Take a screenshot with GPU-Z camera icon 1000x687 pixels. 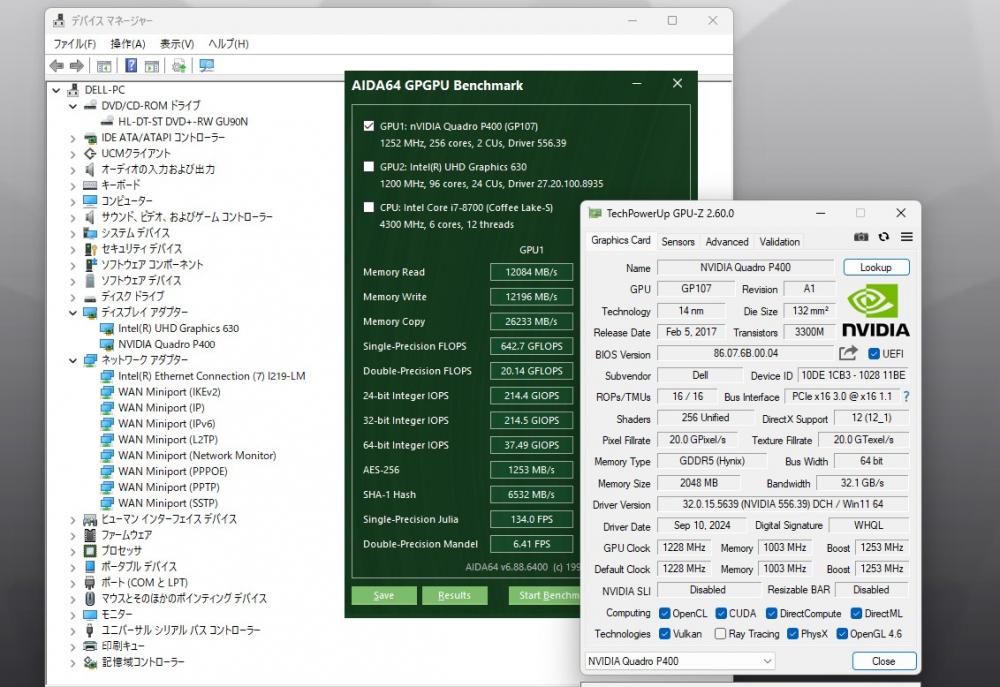coord(861,237)
